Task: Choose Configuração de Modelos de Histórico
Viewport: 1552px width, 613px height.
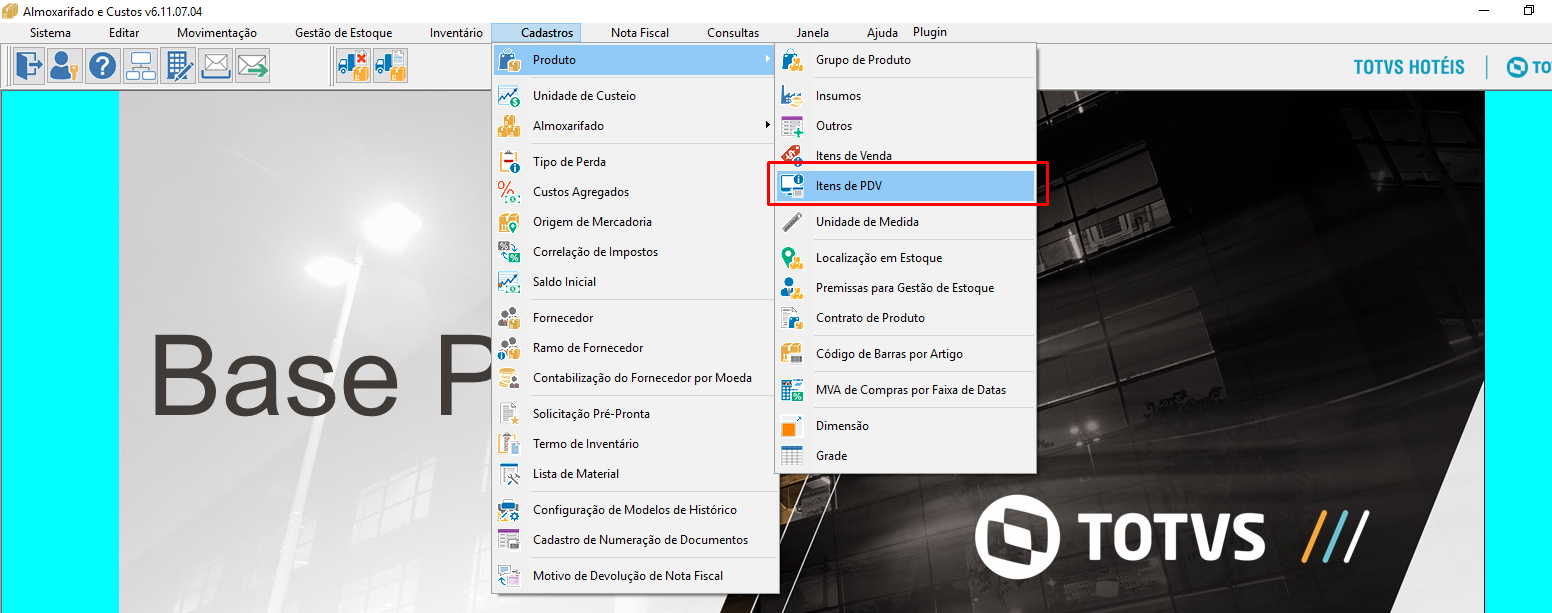Action: (635, 510)
